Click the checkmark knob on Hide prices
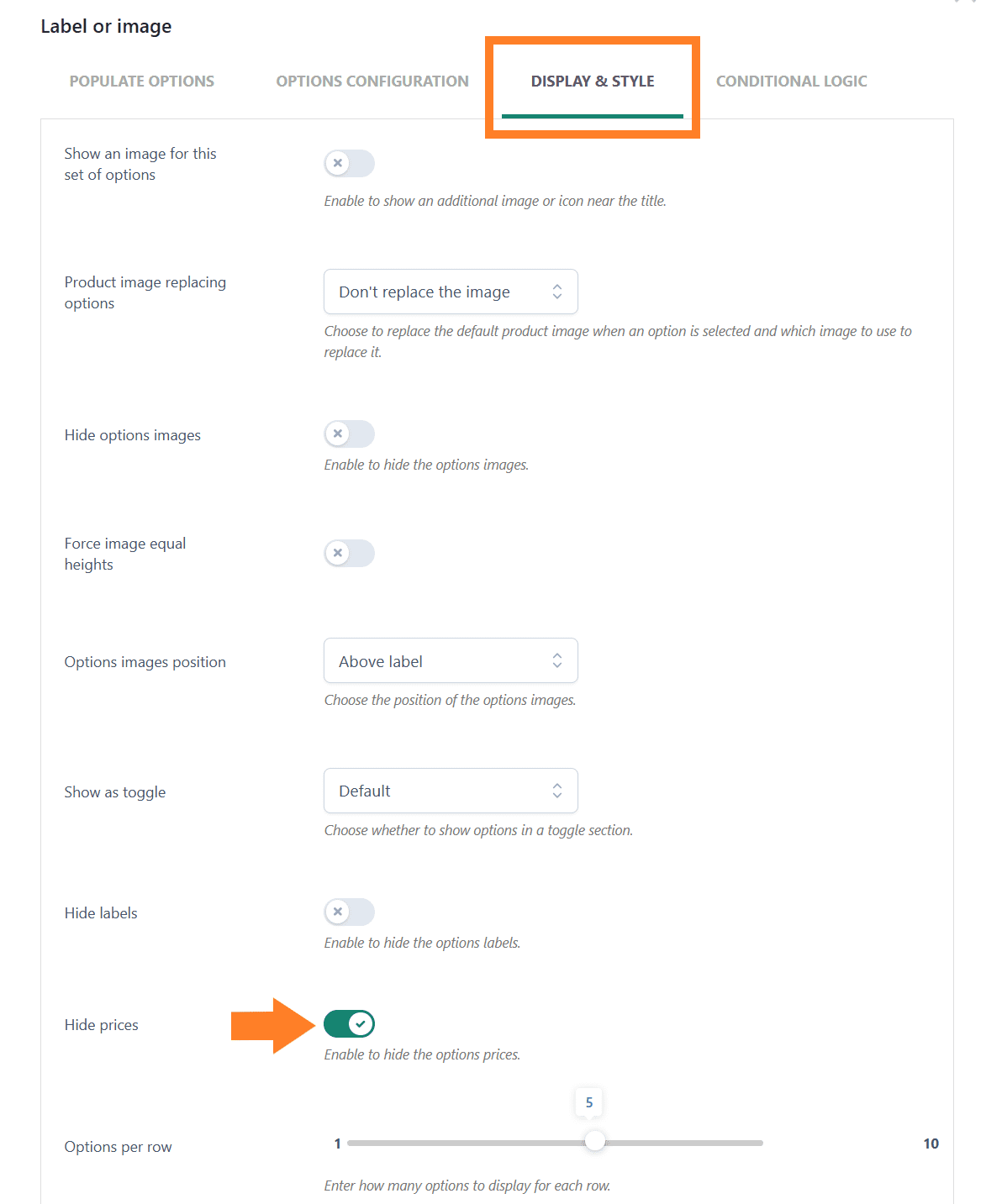This screenshot has height=1204, width=986. click(361, 1023)
